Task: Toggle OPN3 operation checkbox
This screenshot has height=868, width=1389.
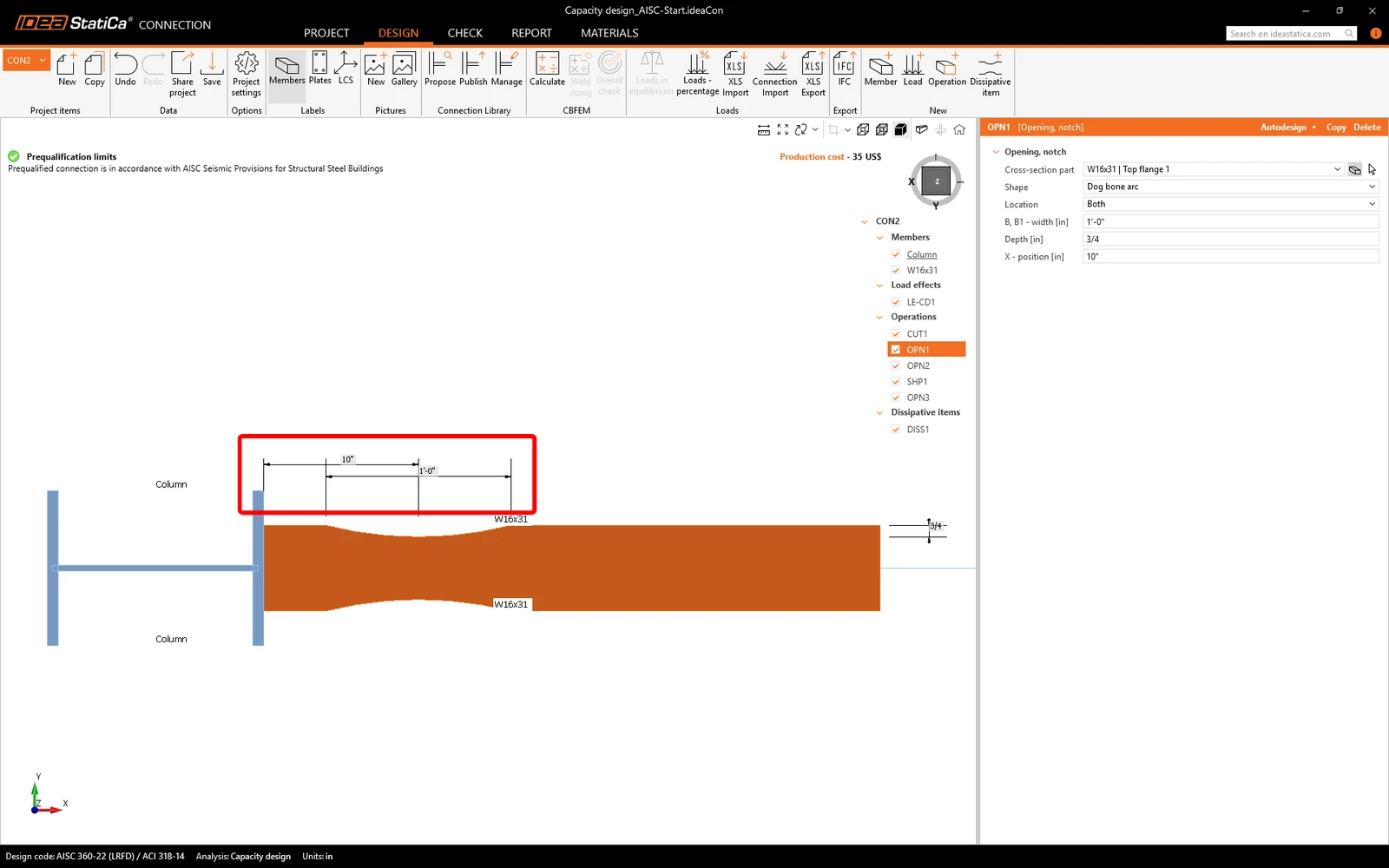Action: (x=896, y=398)
